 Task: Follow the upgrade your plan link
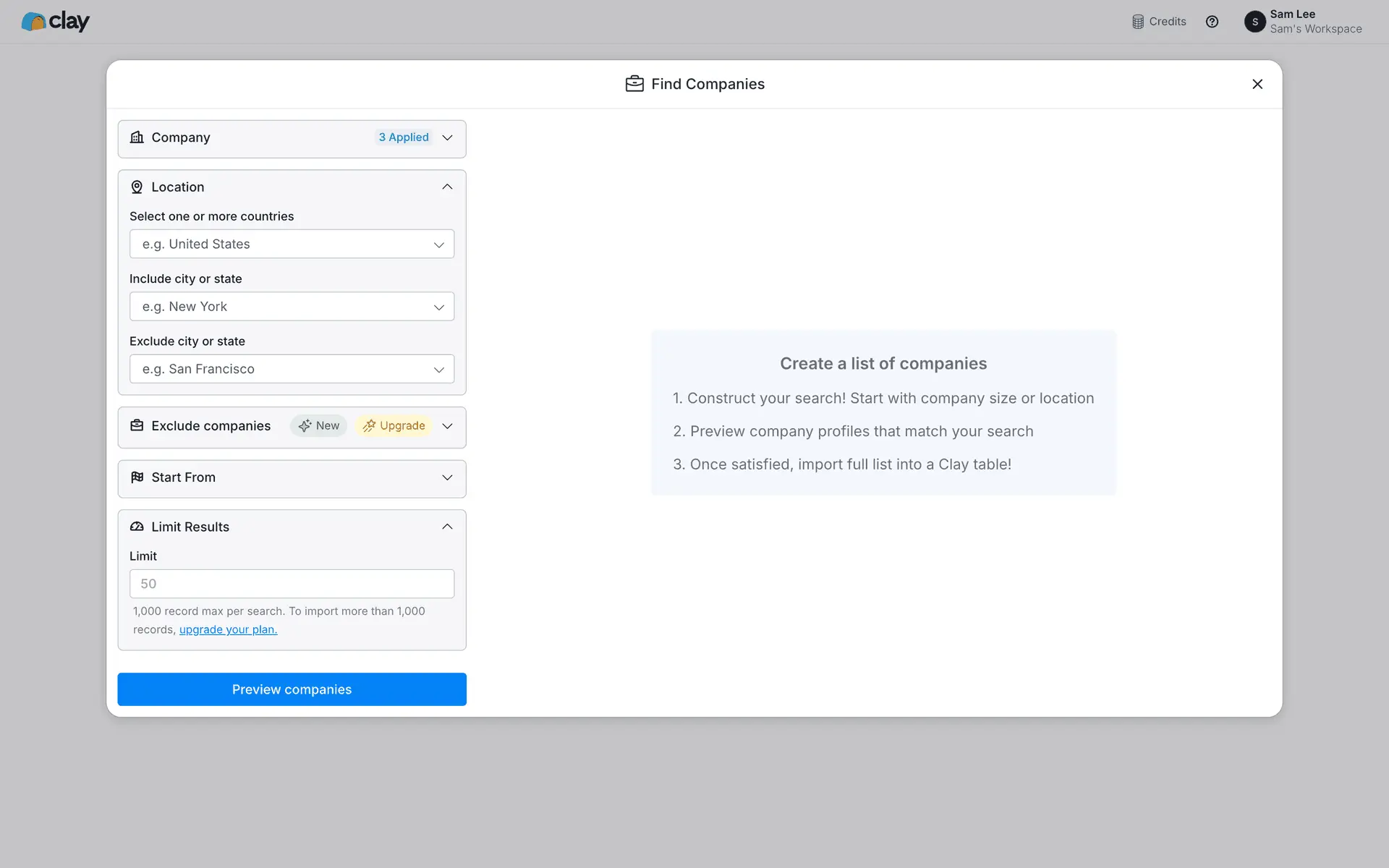pyautogui.click(x=228, y=629)
